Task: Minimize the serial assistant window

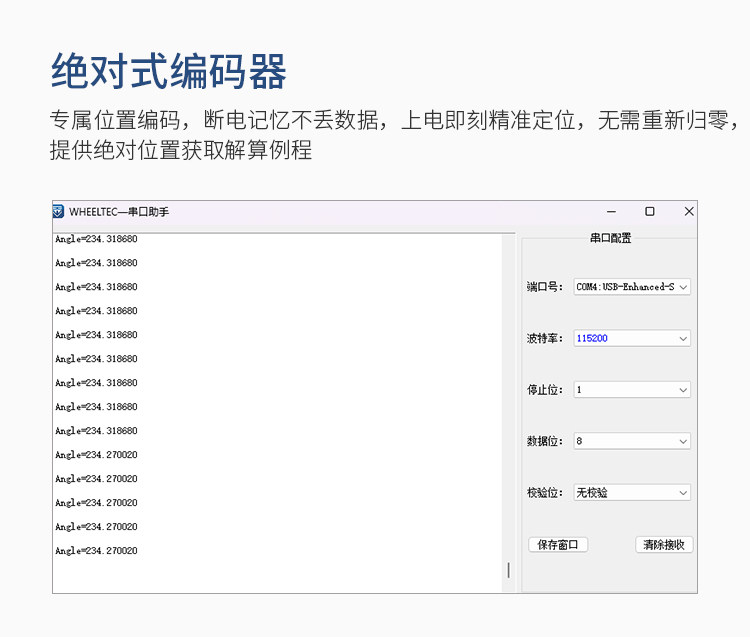Action: pyautogui.click(x=611, y=211)
